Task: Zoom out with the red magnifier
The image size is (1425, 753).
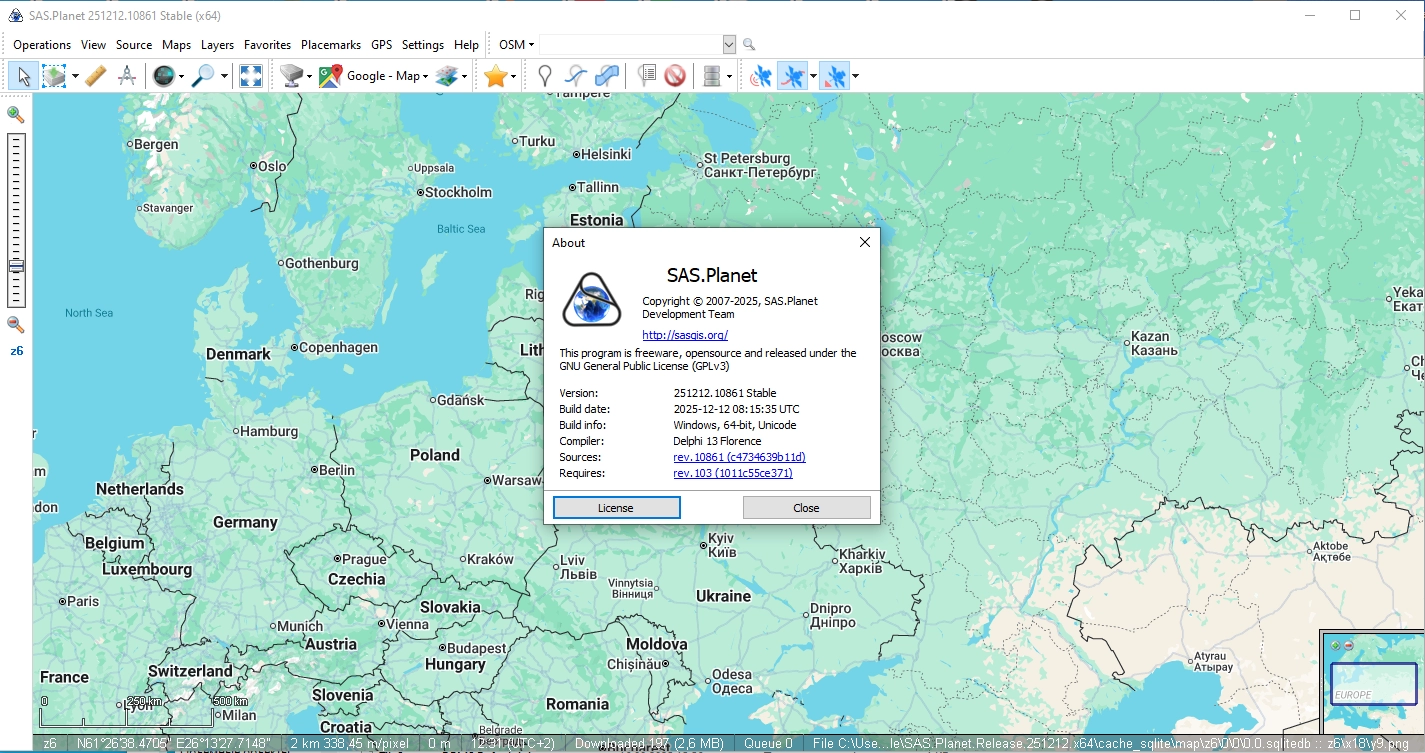Action: coord(16,325)
